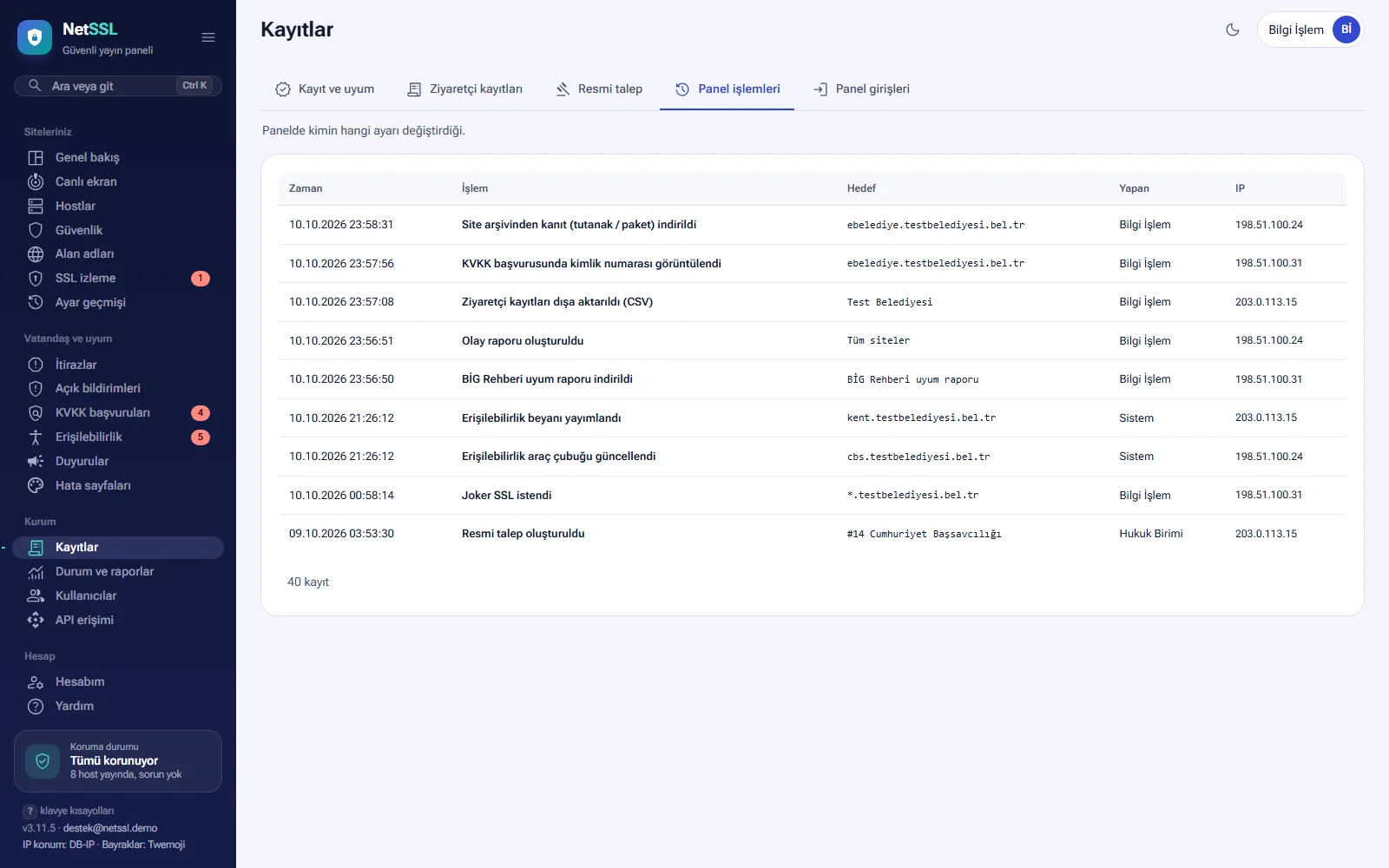Viewport: 1389px width, 868px height.
Task: Open the Koruma durumu status card
Action: click(118, 761)
